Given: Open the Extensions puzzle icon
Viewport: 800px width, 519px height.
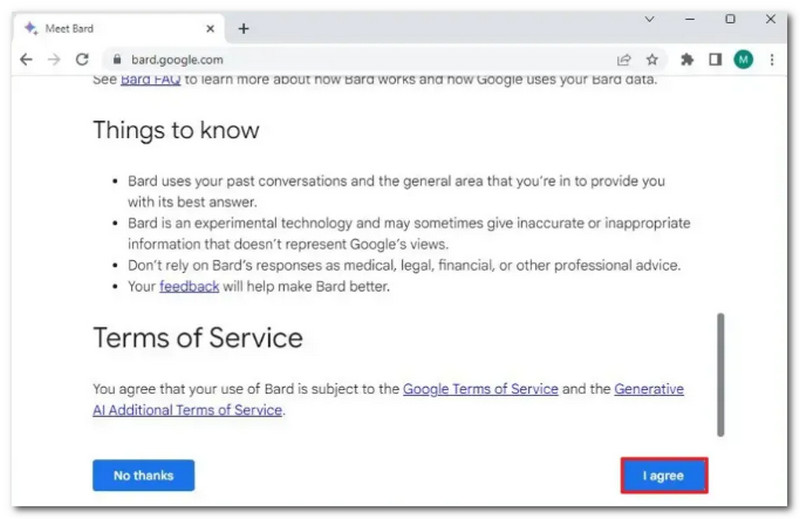Looking at the screenshot, I should (687, 60).
